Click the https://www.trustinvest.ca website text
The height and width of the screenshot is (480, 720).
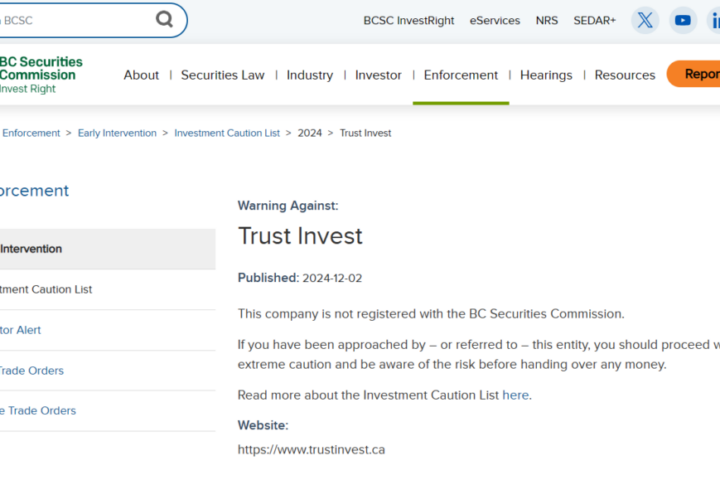pos(311,450)
